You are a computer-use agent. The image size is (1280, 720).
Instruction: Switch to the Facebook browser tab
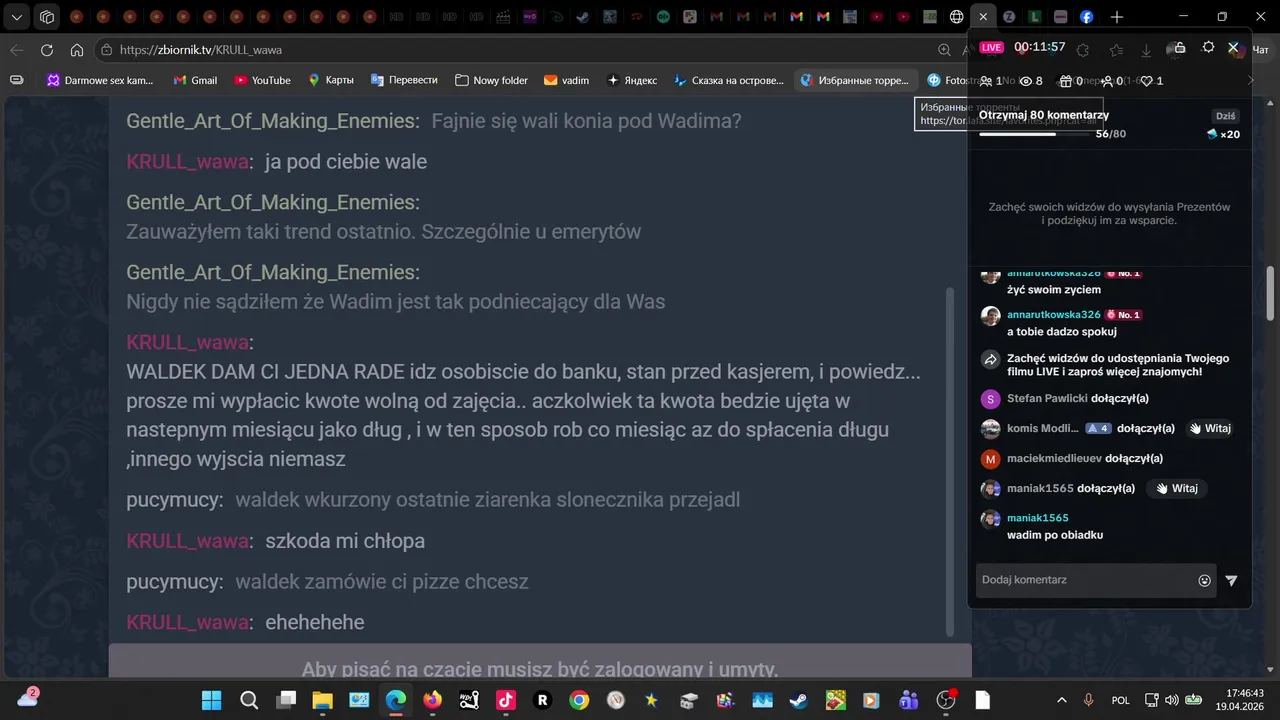(x=1086, y=17)
